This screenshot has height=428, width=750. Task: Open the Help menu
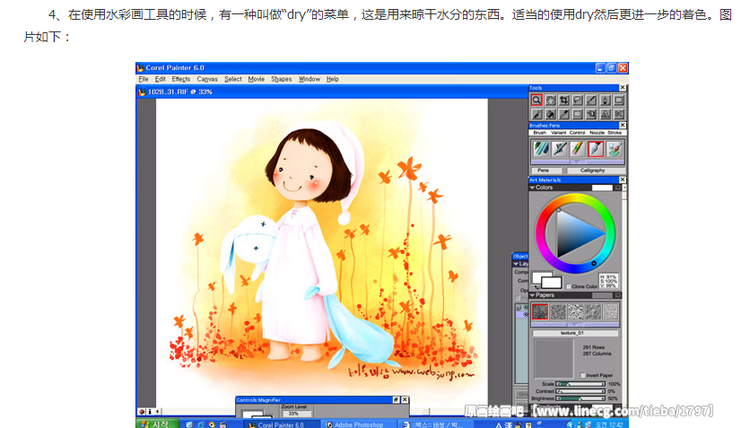tap(332, 79)
